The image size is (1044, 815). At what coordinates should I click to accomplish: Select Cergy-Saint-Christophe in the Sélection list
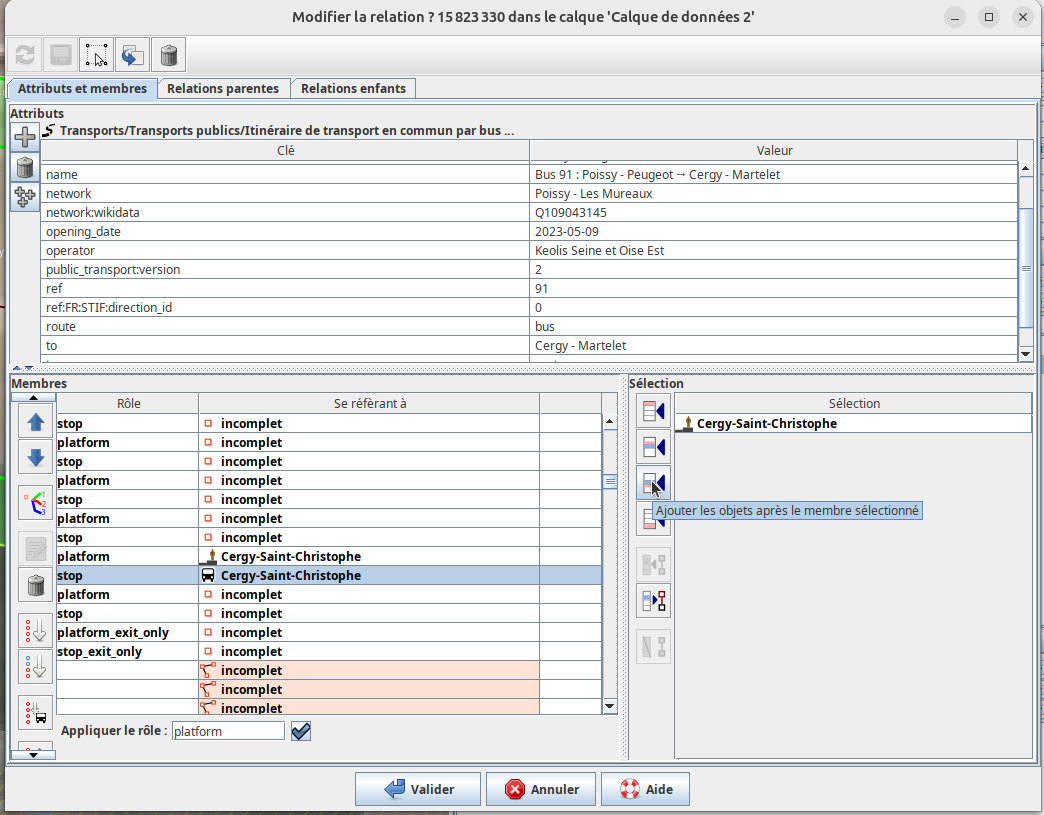(x=853, y=423)
